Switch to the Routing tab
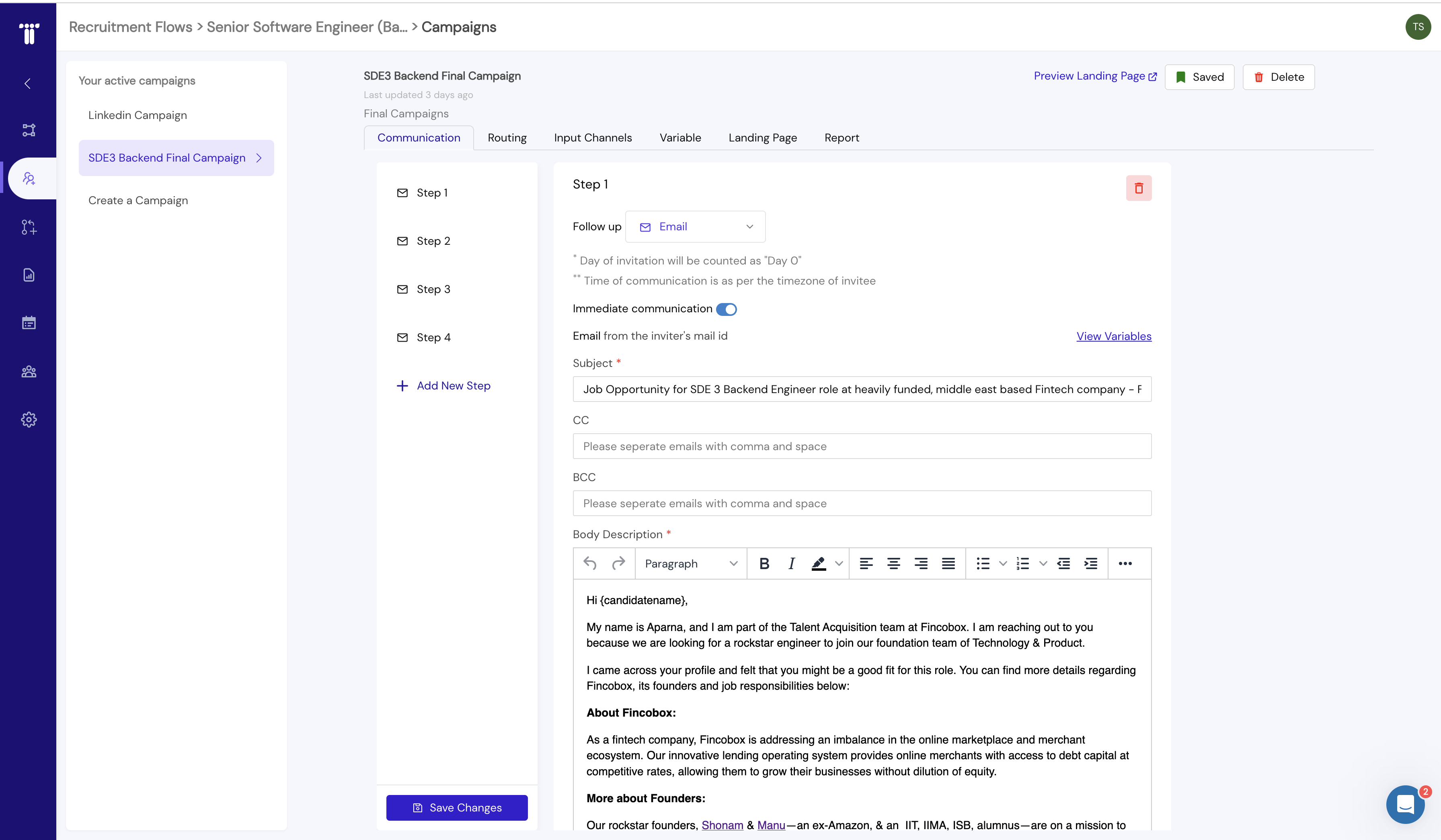Image resolution: width=1441 pixels, height=840 pixels. pos(507,138)
